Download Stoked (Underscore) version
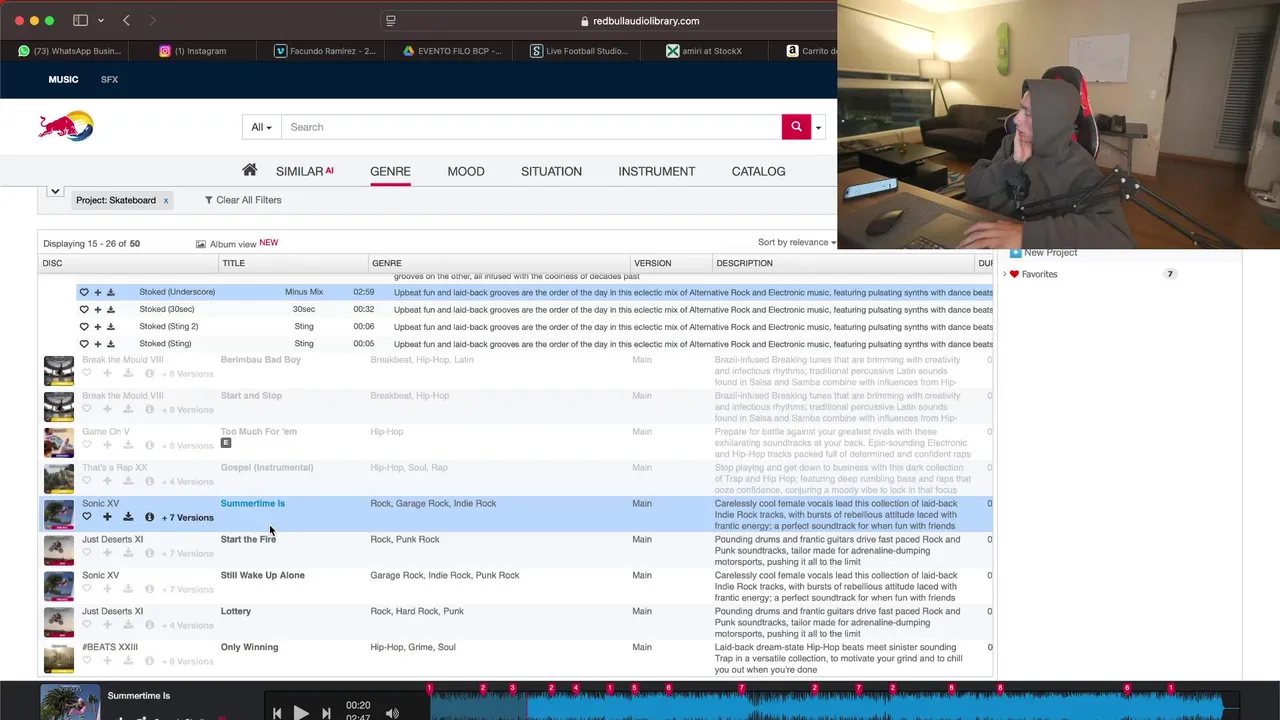The width and height of the screenshot is (1280, 720). [x=111, y=292]
